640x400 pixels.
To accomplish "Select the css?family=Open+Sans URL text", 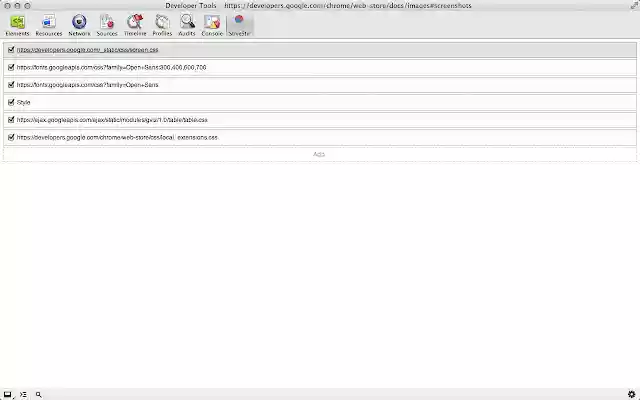I will (x=87, y=85).
